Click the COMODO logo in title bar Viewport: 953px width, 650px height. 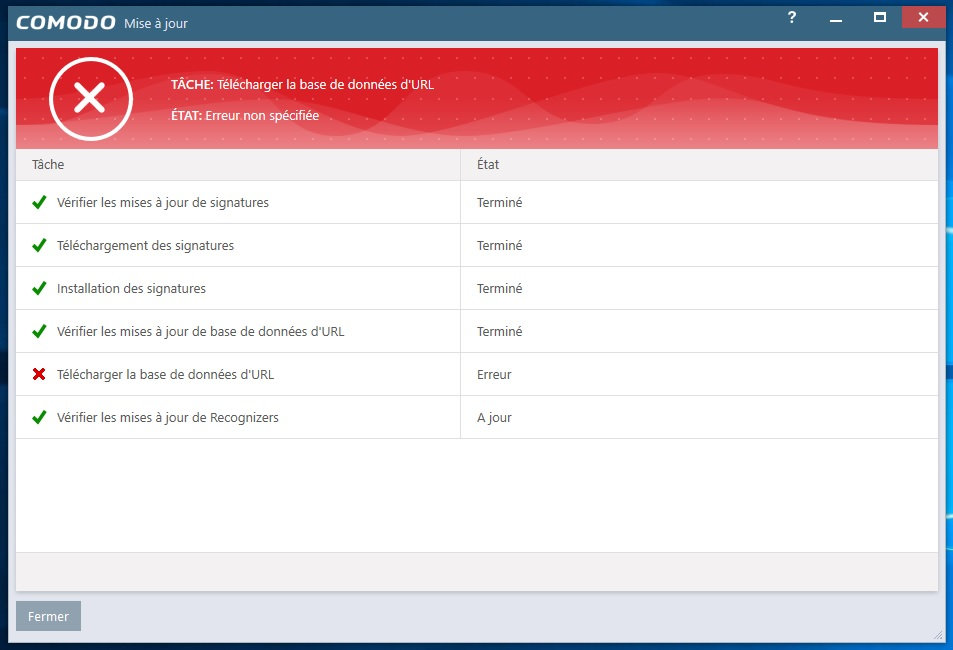(66, 23)
